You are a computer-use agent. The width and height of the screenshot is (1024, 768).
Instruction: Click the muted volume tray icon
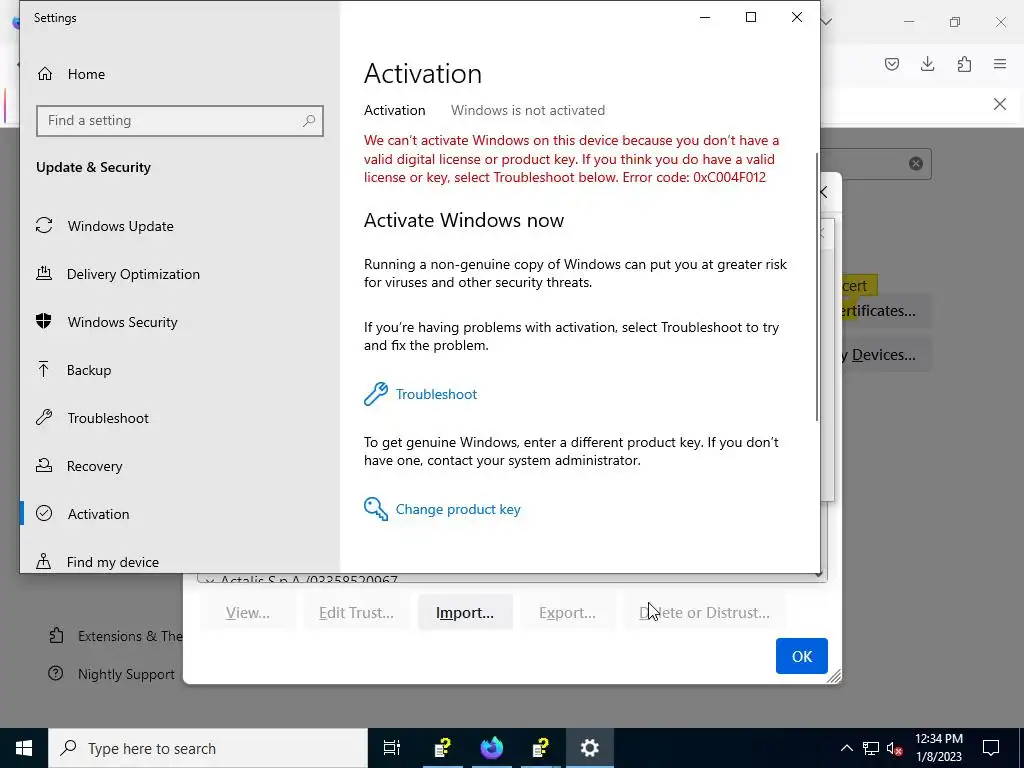click(x=895, y=748)
